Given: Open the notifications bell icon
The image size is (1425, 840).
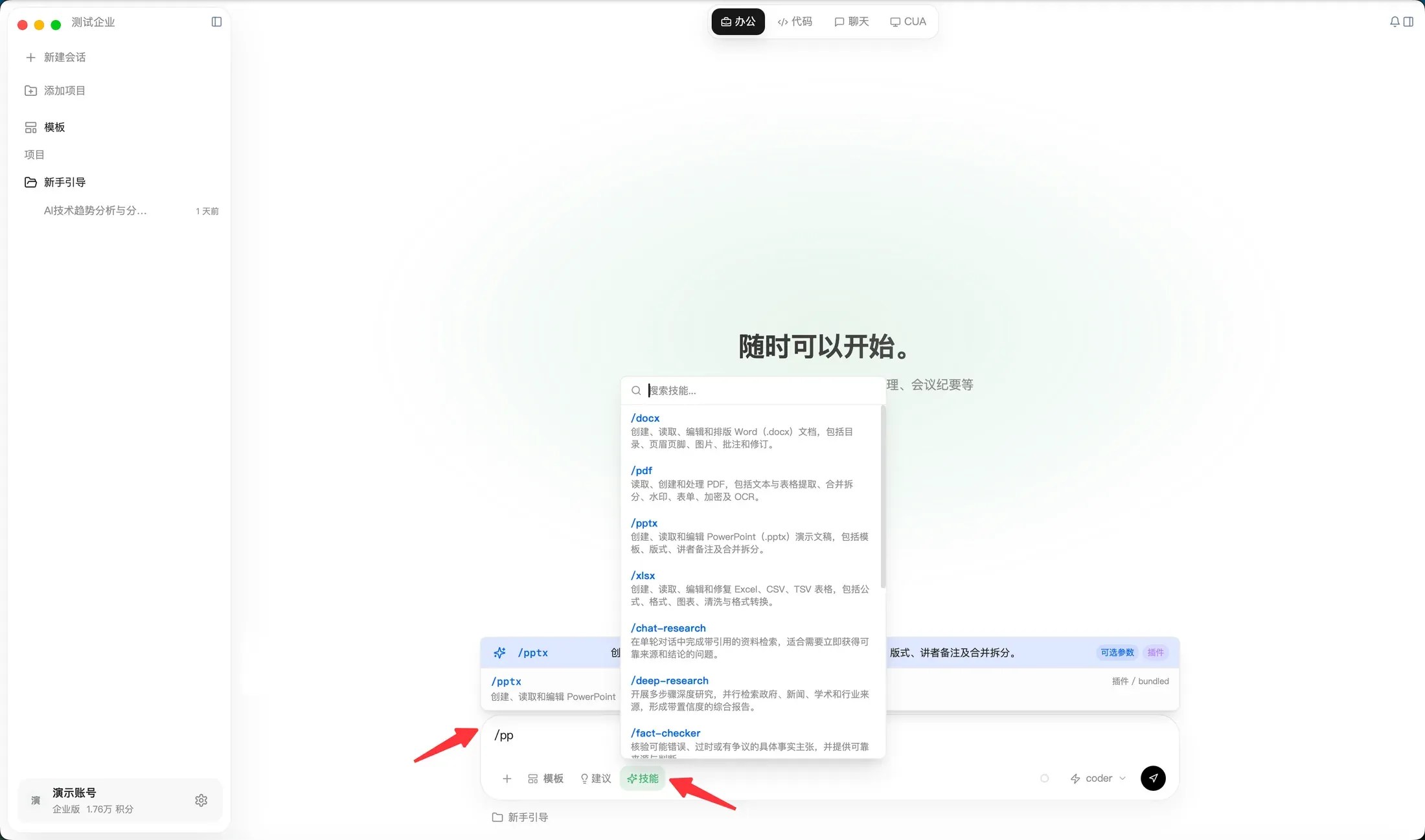Looking at the screenshot, I should [x=1395, y=22].
